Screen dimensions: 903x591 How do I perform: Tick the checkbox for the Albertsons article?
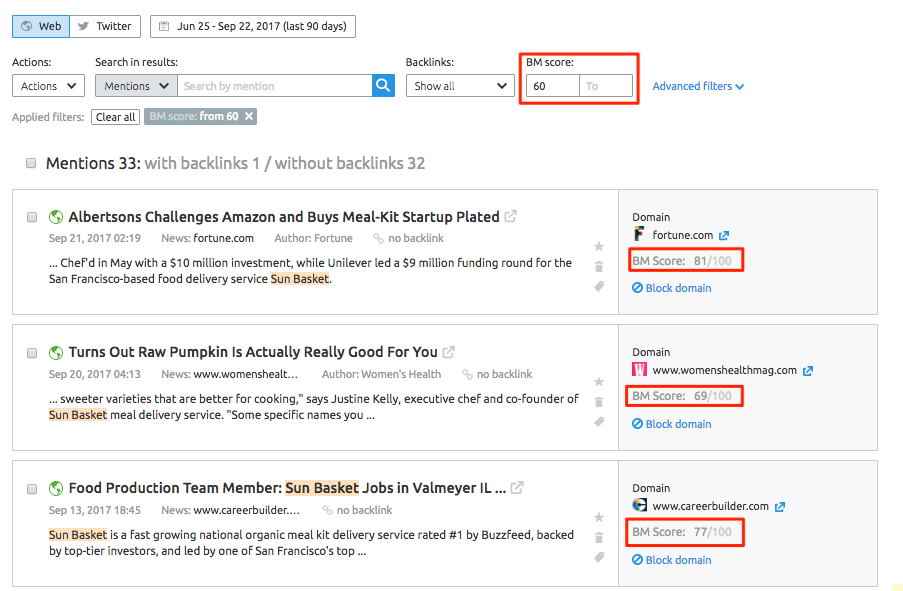pyautogui.click(x=32, y=217)
